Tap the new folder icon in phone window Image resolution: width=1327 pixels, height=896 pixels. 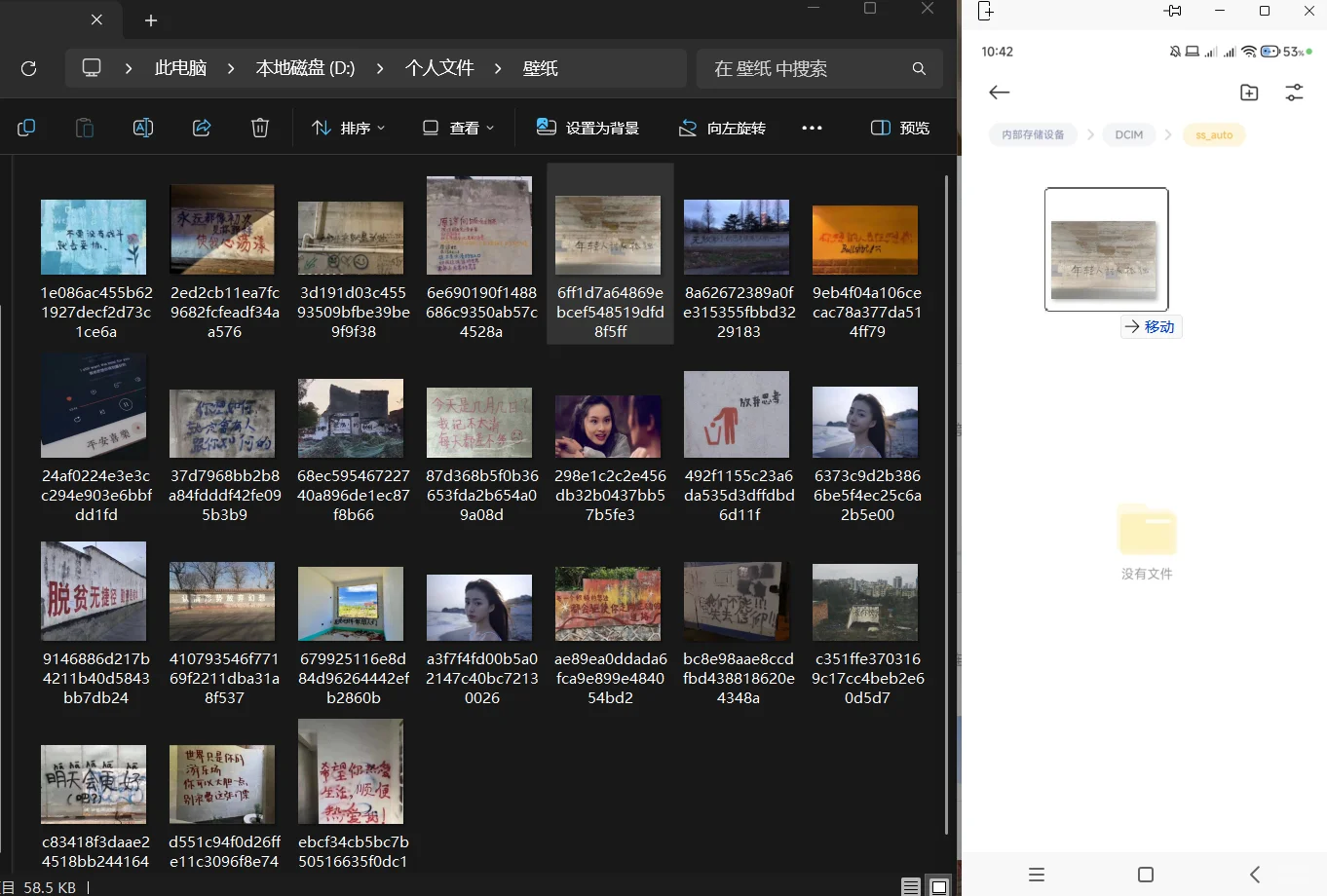(1249, 93)
